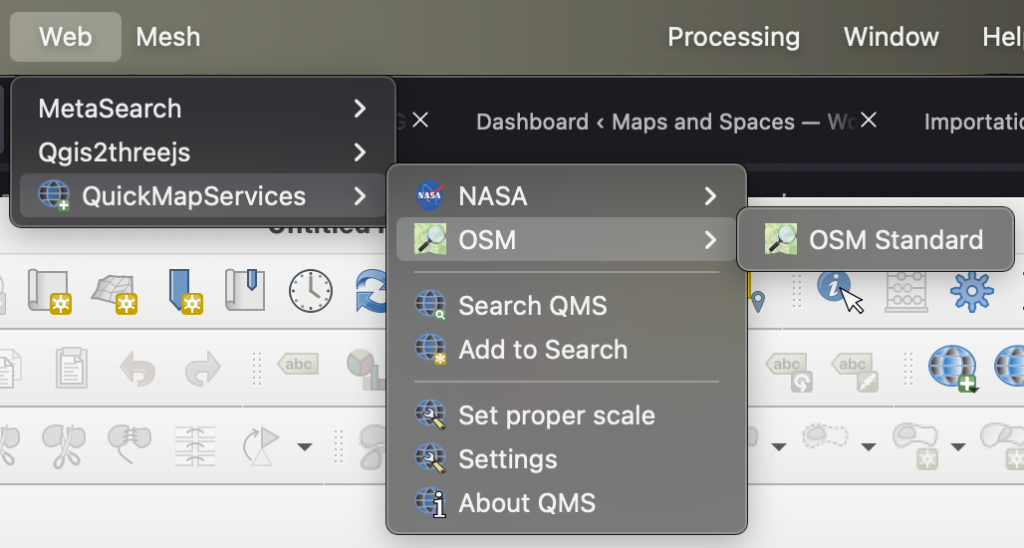Select the OSM submenu entry
The width and height of the screenshot is (1024, 548).
pos(566,240)
